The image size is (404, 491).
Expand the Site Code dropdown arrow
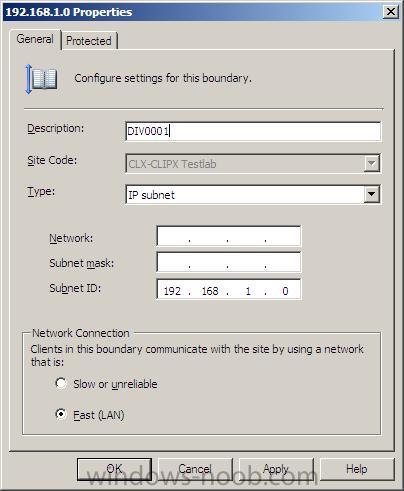tap(371, 164)
